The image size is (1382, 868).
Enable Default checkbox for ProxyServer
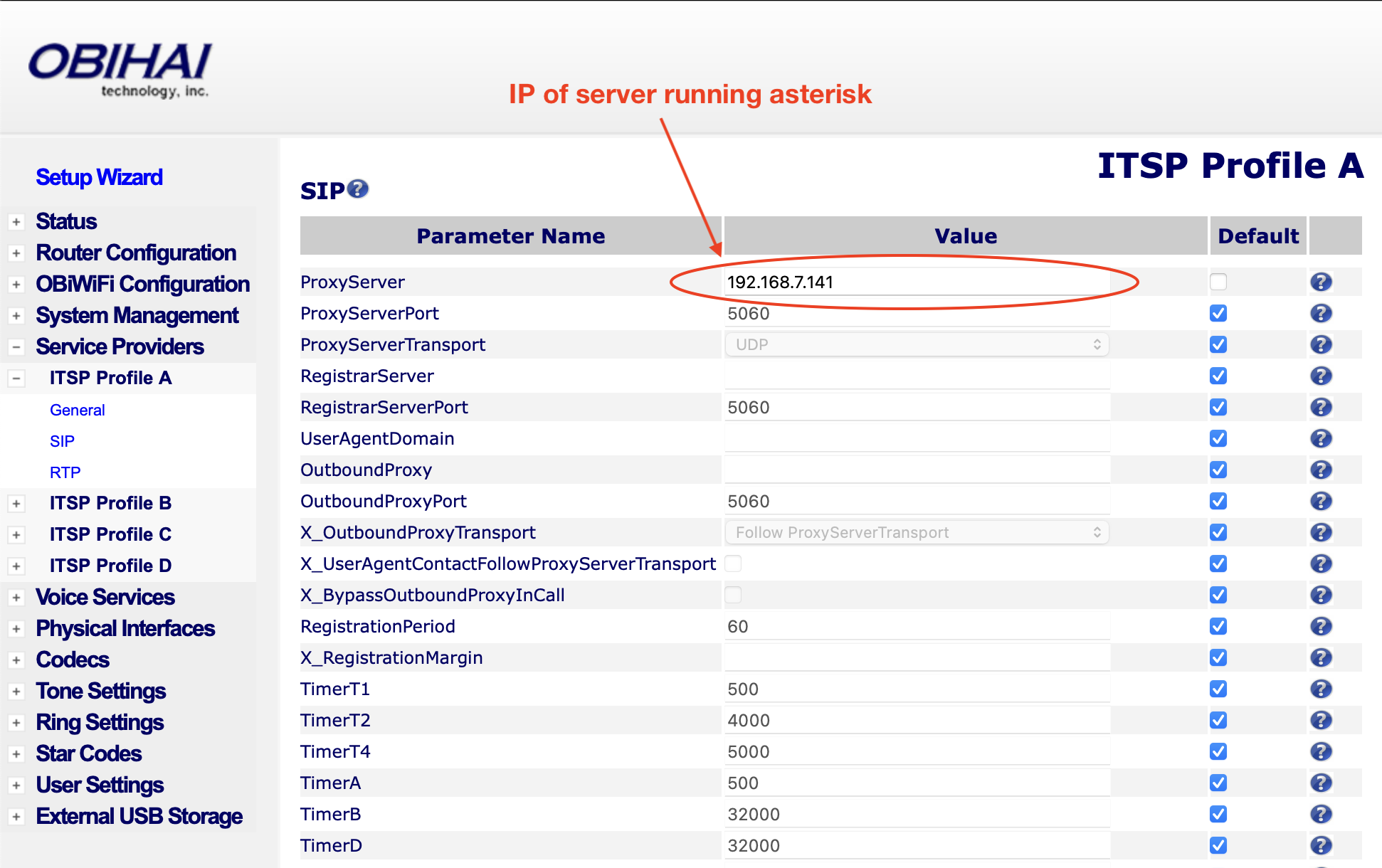click(1218, 282)
